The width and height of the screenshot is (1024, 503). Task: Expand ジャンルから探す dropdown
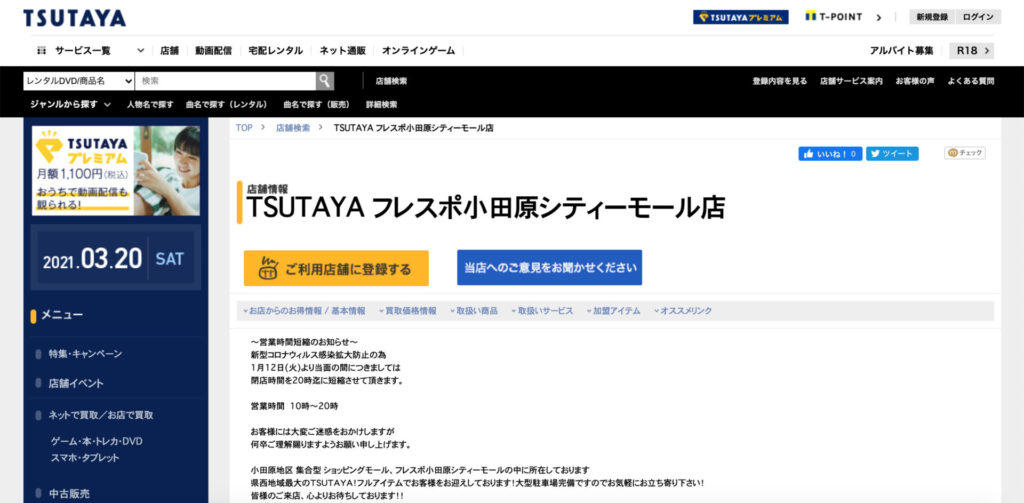[x=71, y=105]
